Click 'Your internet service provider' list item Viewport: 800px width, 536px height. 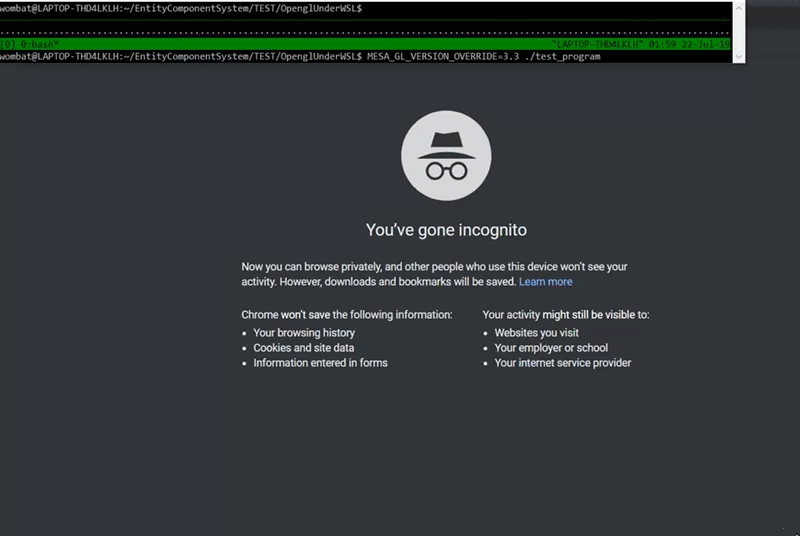(563, 363)
